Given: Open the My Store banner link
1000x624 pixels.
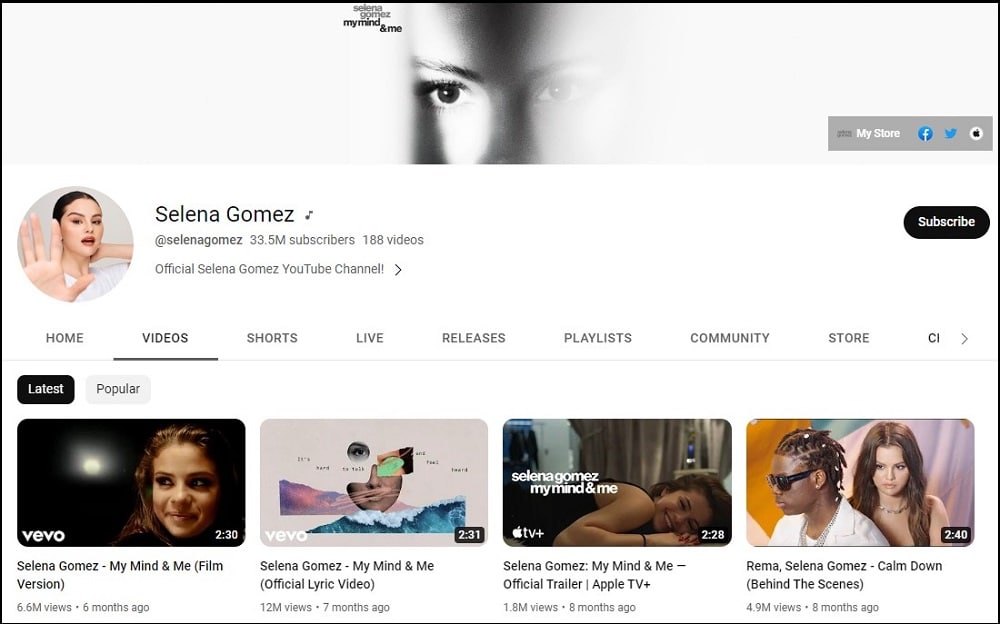Looking at the screenshot, I should pos(869,133).
